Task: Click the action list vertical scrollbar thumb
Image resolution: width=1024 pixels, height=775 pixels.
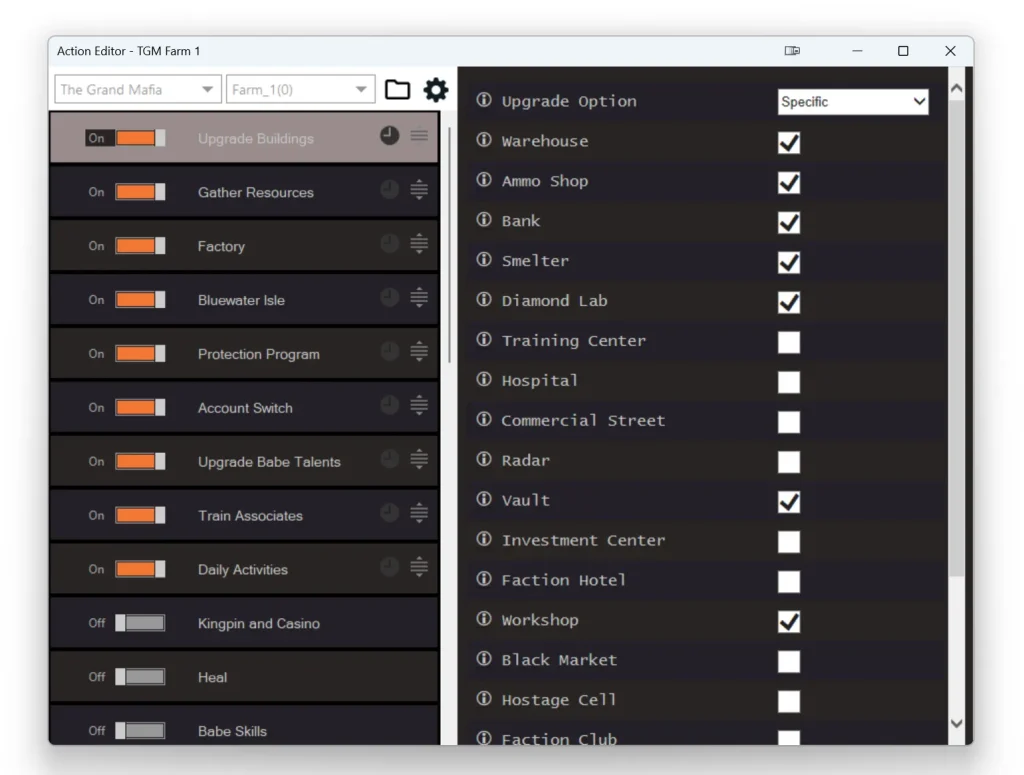Action: [450, 245]
